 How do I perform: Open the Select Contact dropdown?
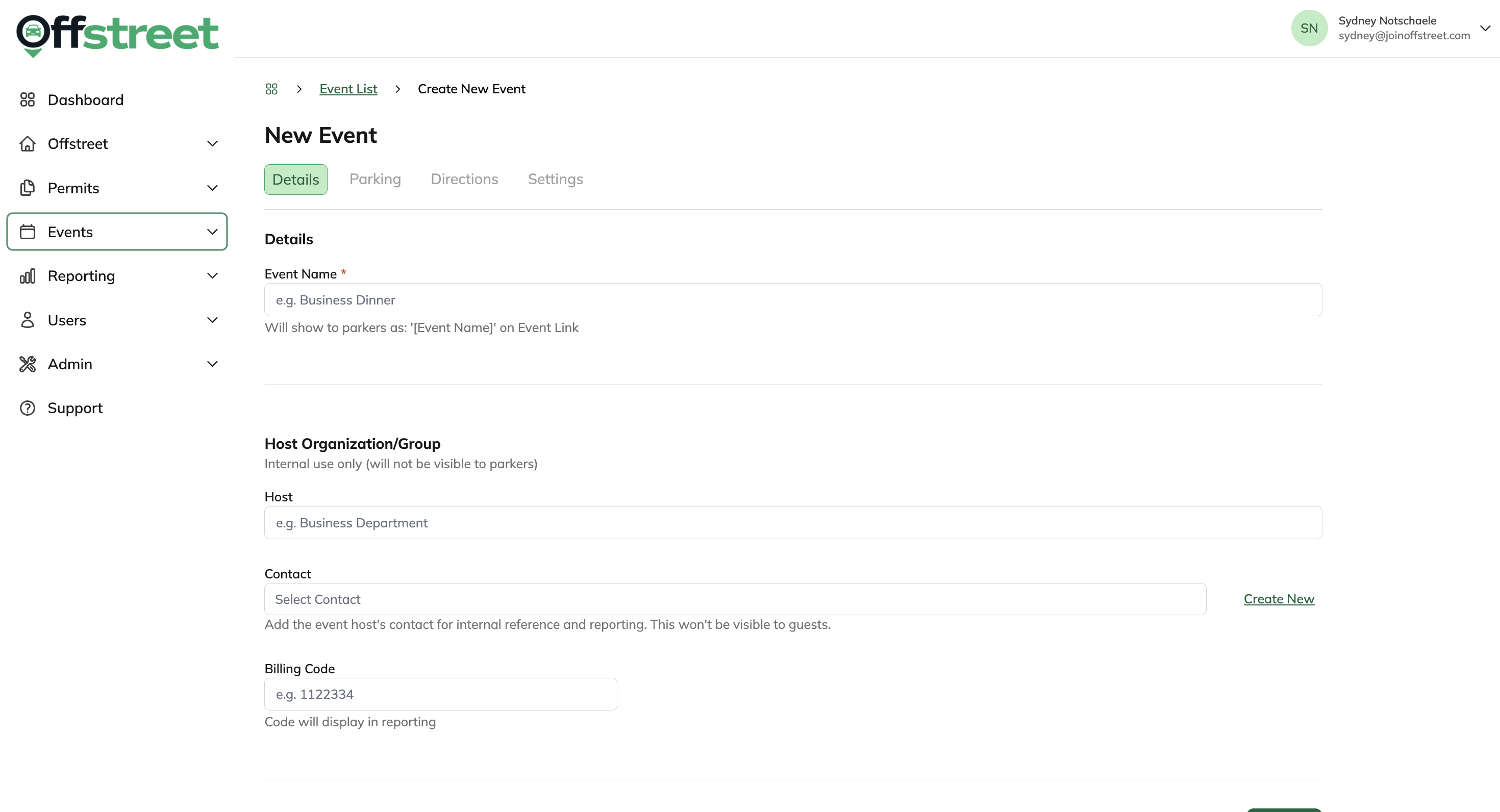(735, 599)
